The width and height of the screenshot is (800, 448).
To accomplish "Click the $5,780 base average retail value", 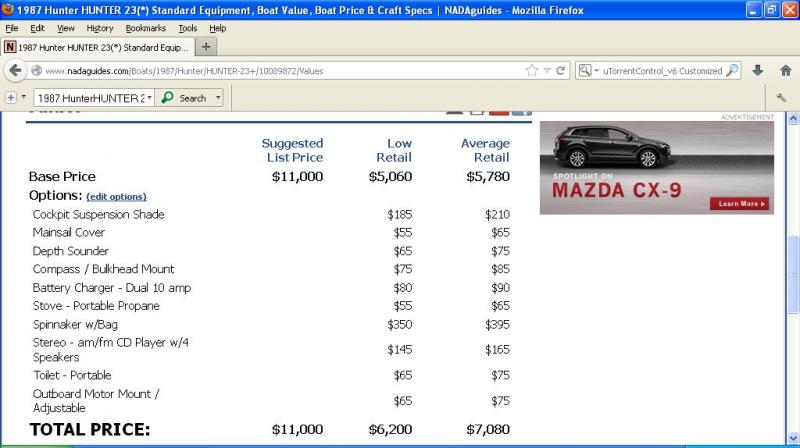I will tap(488, 177).
